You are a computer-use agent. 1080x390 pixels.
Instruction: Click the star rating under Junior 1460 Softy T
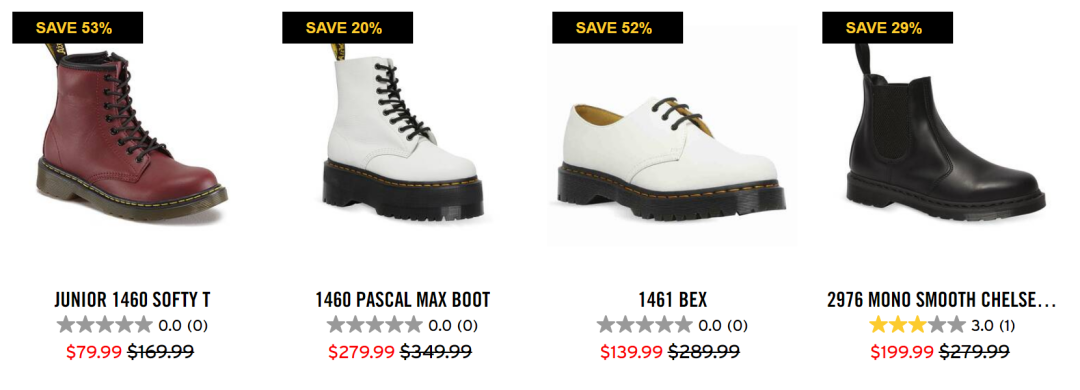[x=105, y=325]
